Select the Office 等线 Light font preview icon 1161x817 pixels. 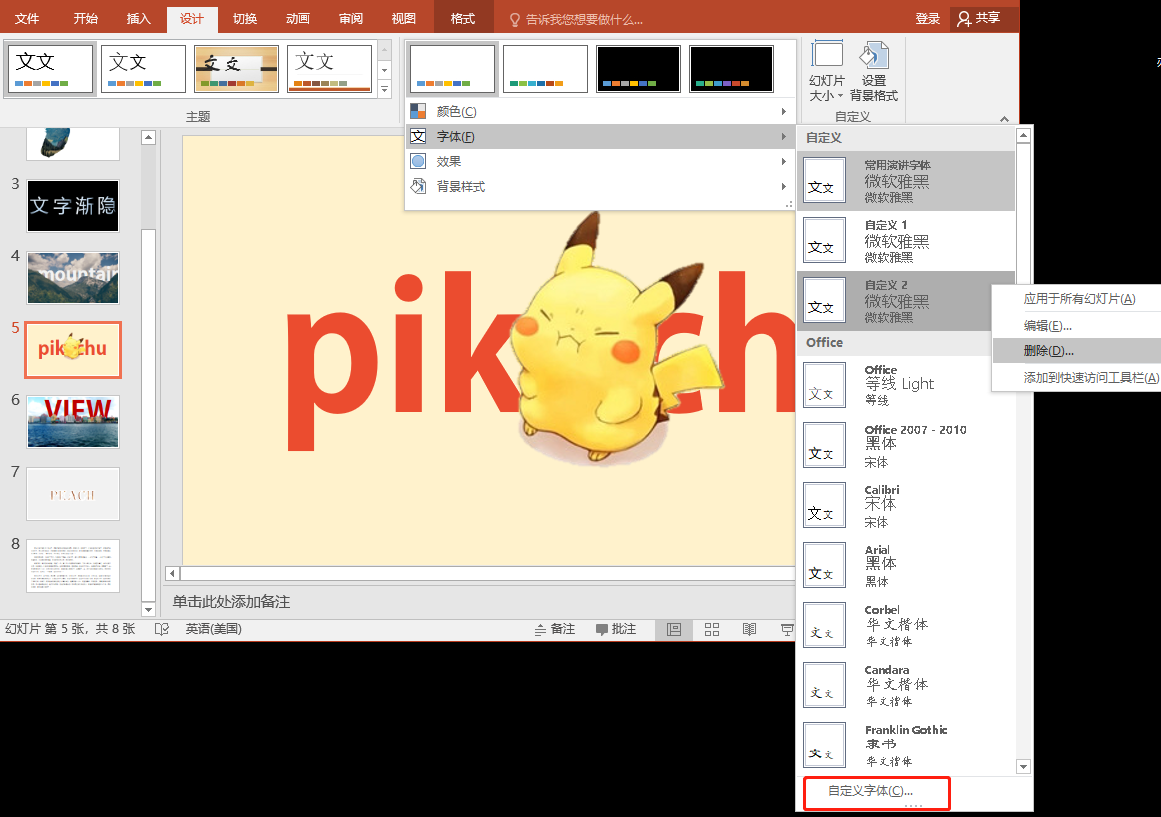click(x=824, y=385)
